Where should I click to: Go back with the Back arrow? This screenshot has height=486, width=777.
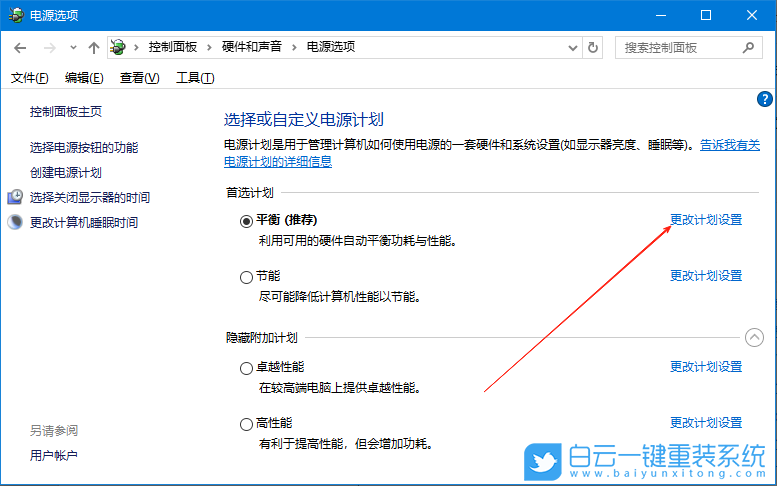[20, 48]
